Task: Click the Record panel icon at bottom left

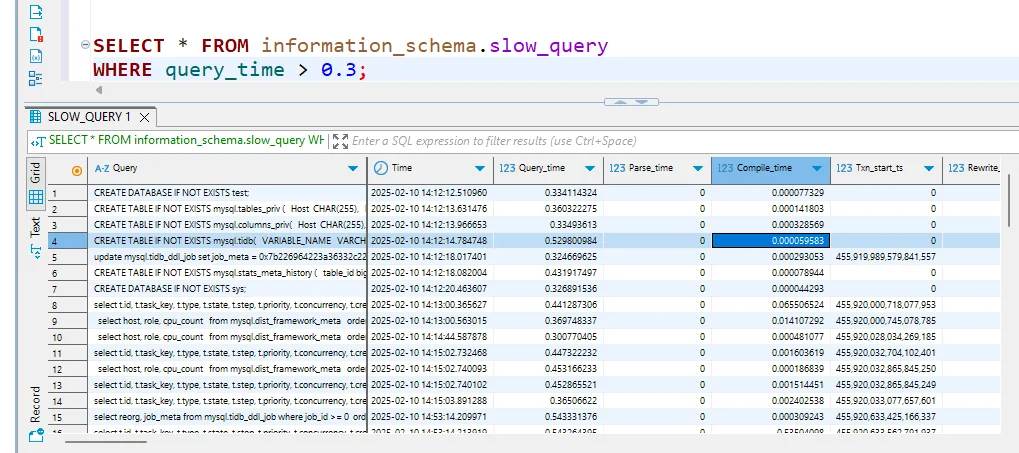Action: (36, 435)
